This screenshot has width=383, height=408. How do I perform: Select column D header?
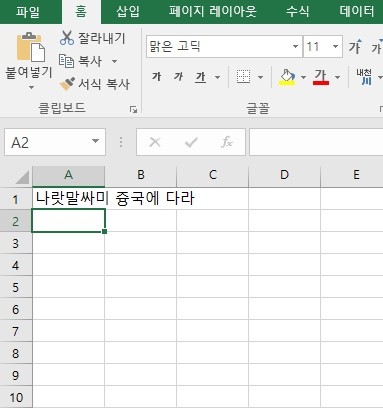[285, 175]
